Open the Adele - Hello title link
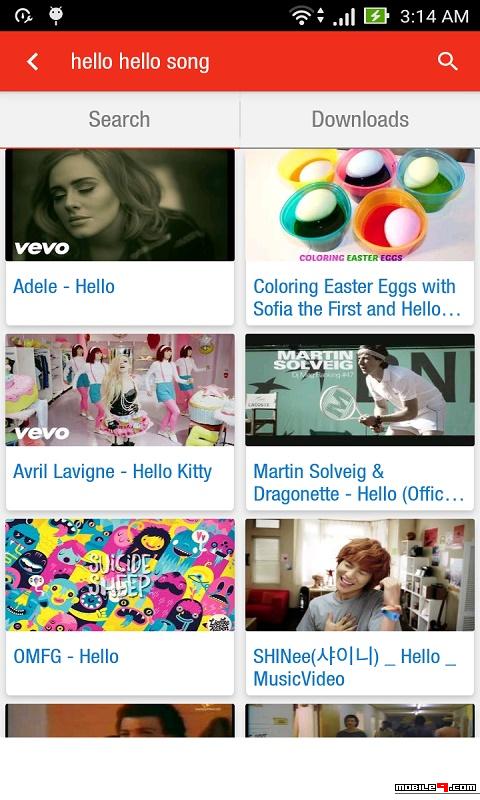480x800 pixels. pyautogui.click(x=64, y=286)
